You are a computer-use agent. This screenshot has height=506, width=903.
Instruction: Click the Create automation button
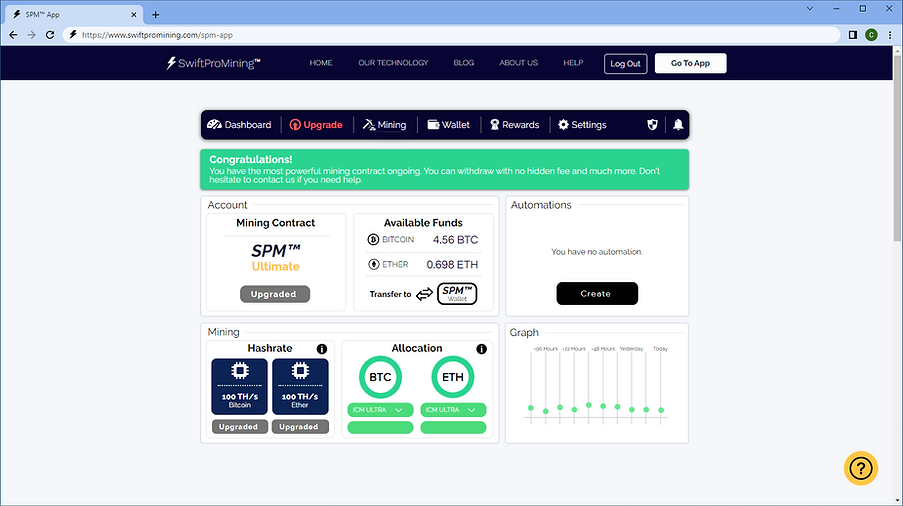point(597,294)
